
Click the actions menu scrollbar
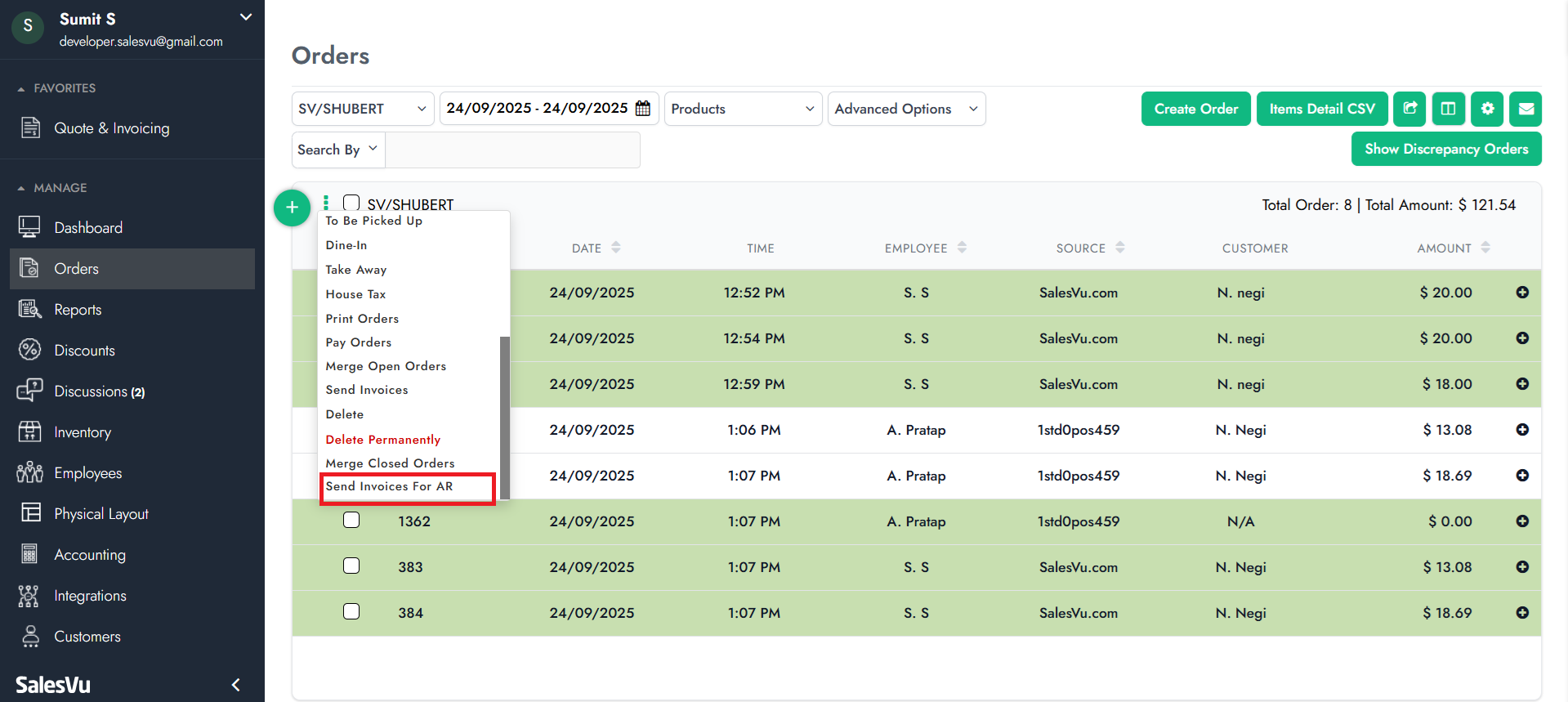505,417
